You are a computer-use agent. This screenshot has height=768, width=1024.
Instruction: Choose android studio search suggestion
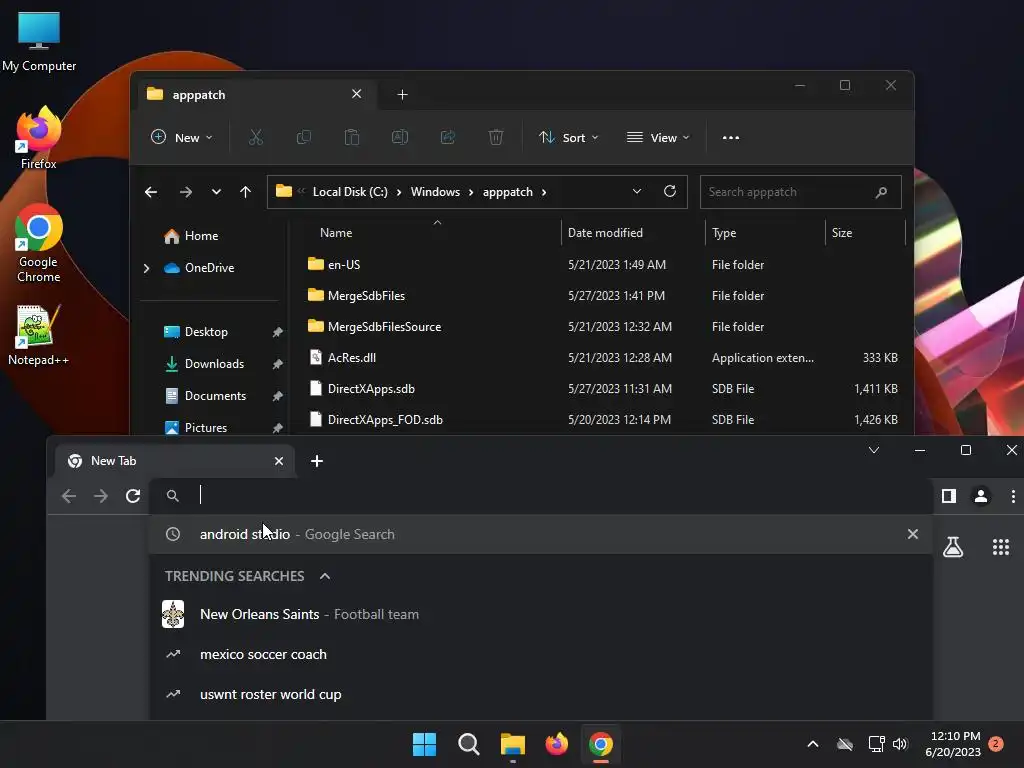point(541,534)
